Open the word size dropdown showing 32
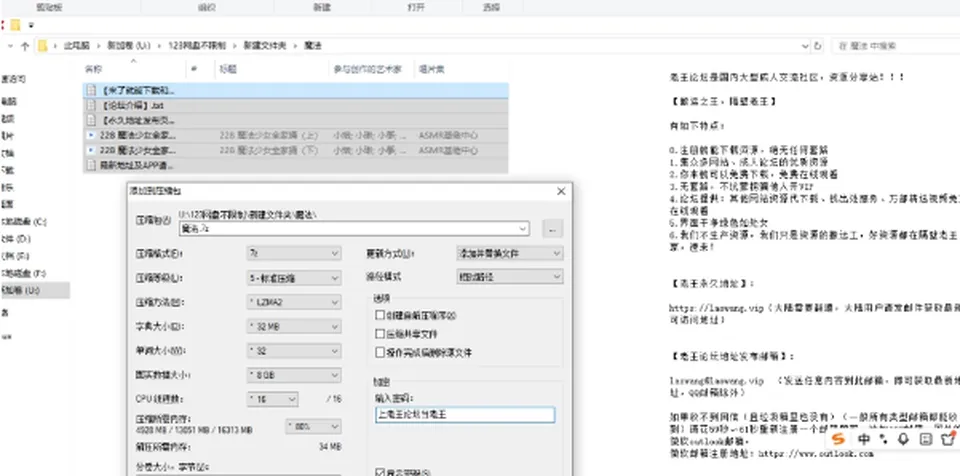 294,351
